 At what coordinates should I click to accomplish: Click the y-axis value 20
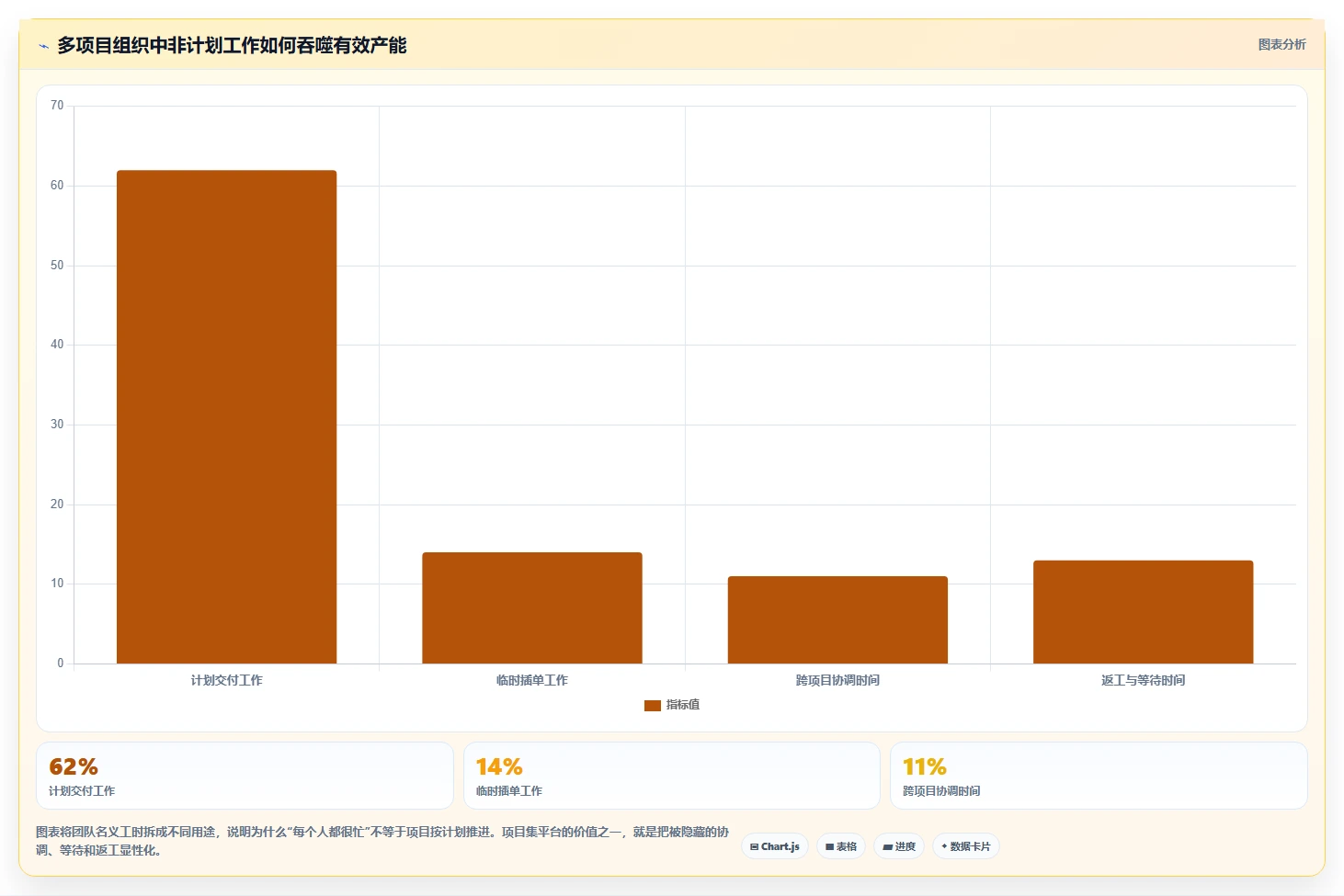click(x=57, y=505)
